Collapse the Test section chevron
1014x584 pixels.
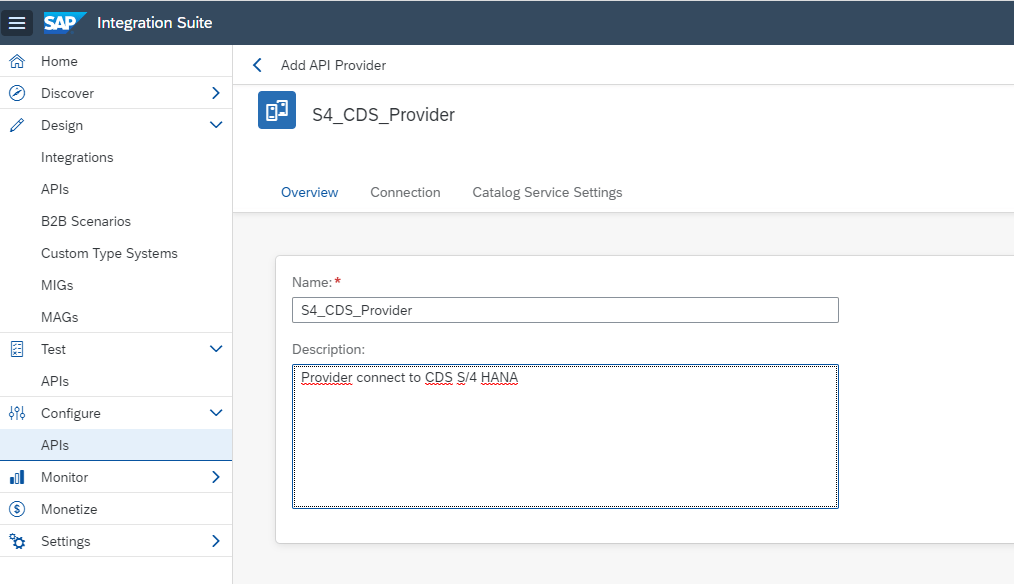click(215, 349)
